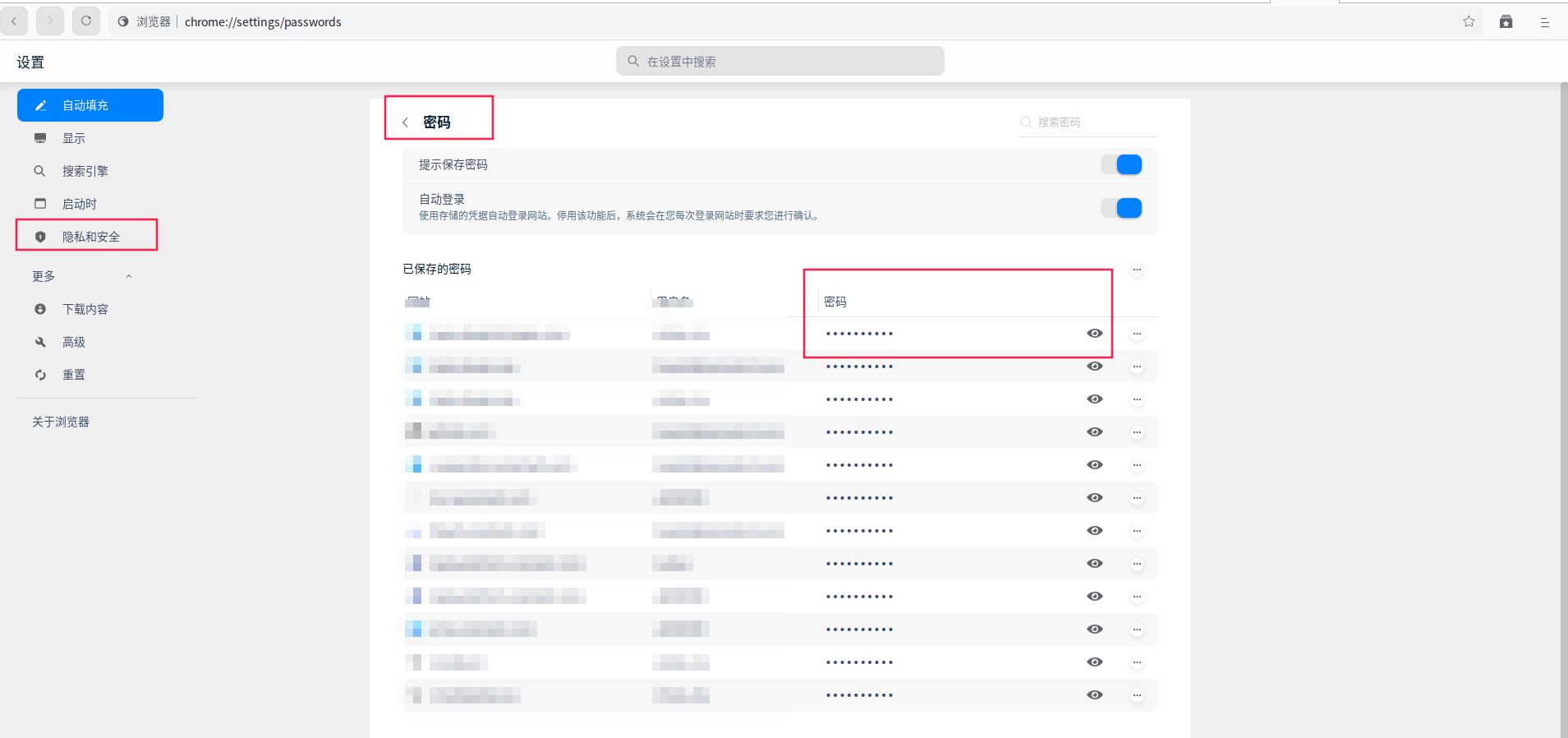Reveal the fifth saved password
The image size is (1568, 738).
[x=1095, y=465]
